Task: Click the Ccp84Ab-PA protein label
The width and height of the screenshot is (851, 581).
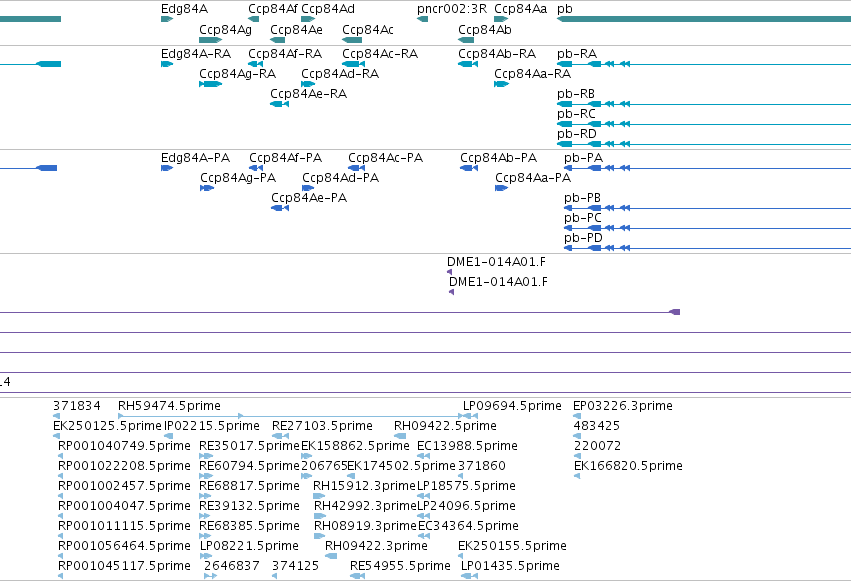Action: (x=498, y=158)
